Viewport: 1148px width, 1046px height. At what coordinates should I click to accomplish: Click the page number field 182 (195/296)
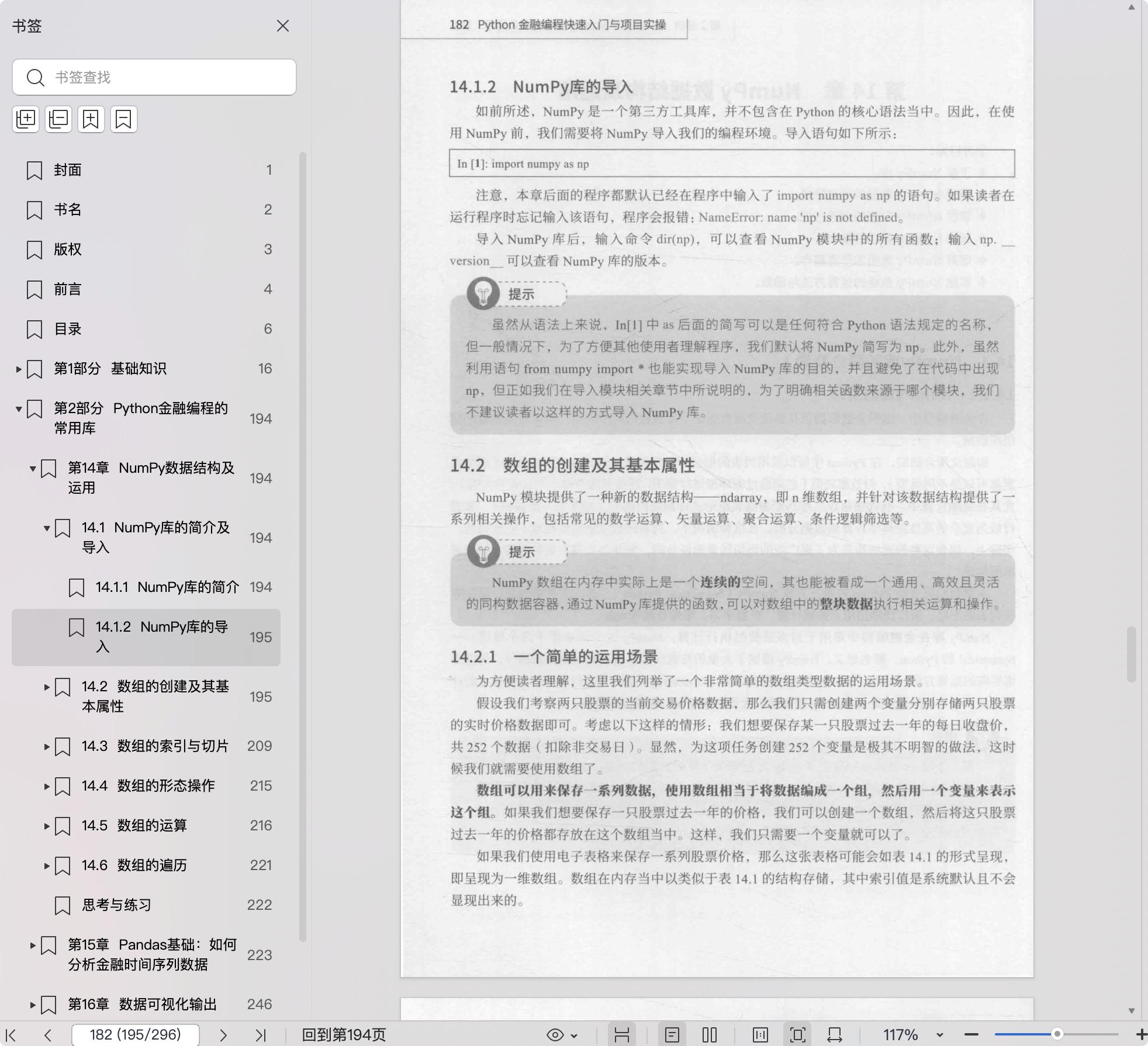pos(135,1034)
